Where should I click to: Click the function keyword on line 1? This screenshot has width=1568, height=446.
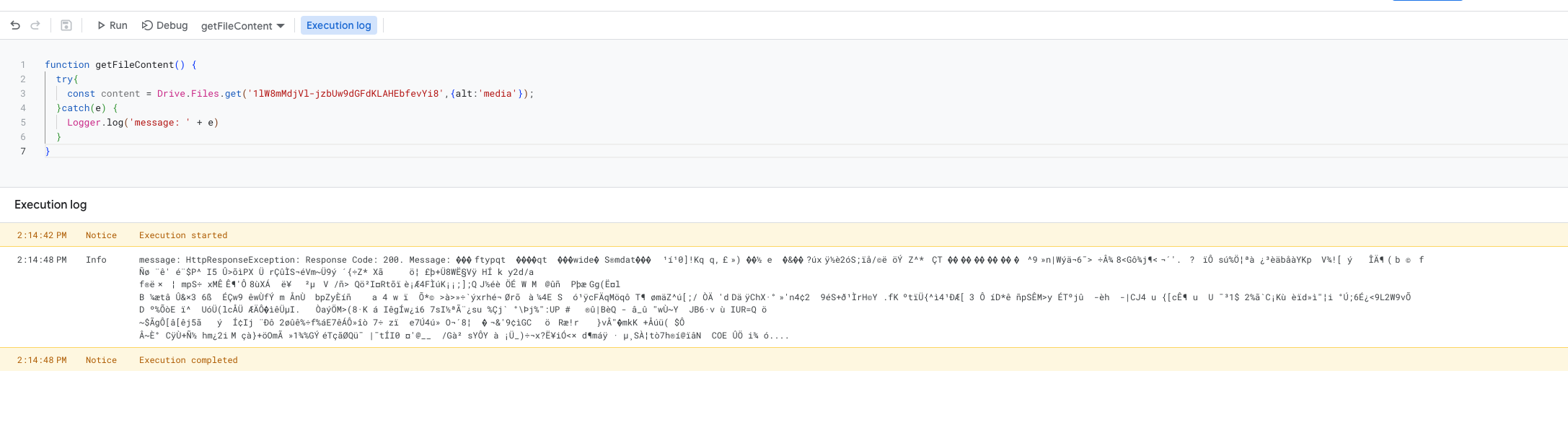coord(67,65)
